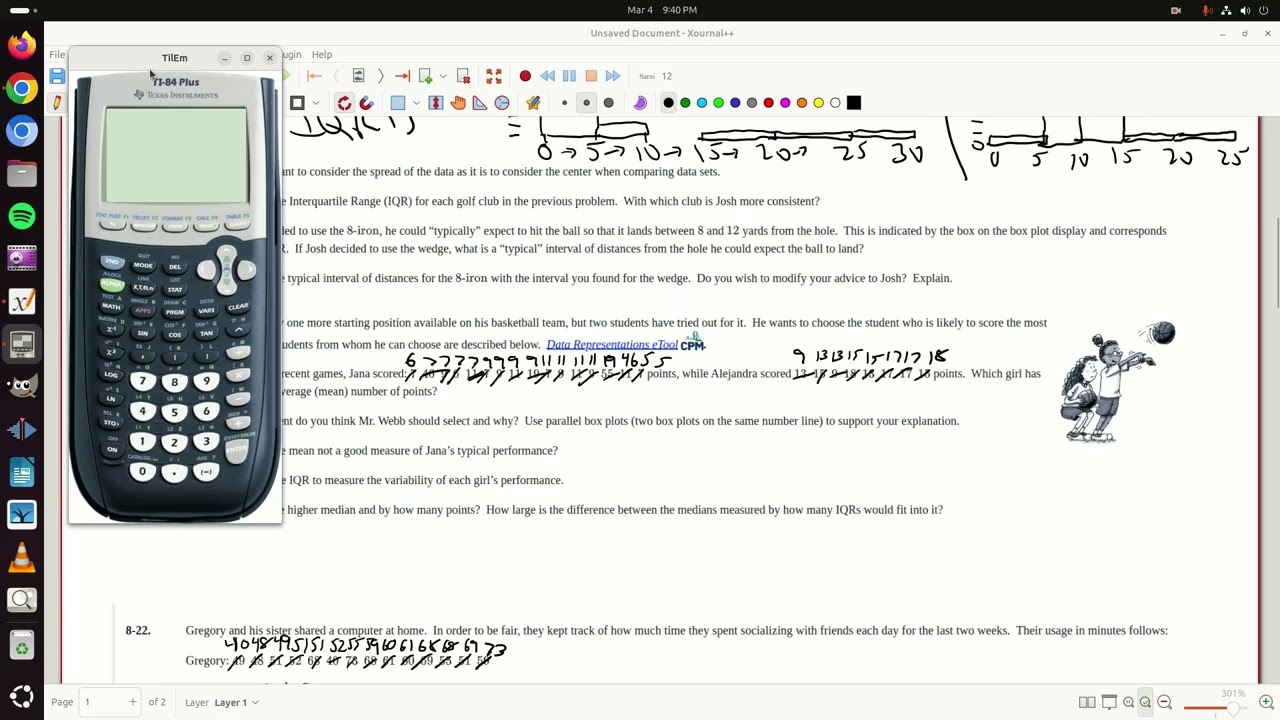
Task: Choose thick line thickness dot
Action: (x=608, y=103)
